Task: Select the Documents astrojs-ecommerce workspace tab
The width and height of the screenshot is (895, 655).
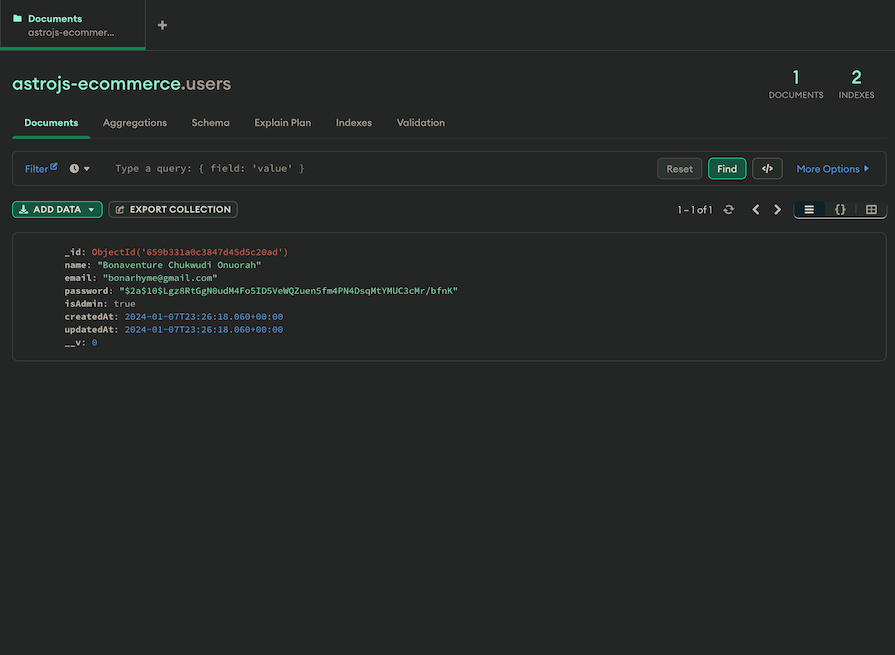Action: pyautogui.click(x=72, y=25)
